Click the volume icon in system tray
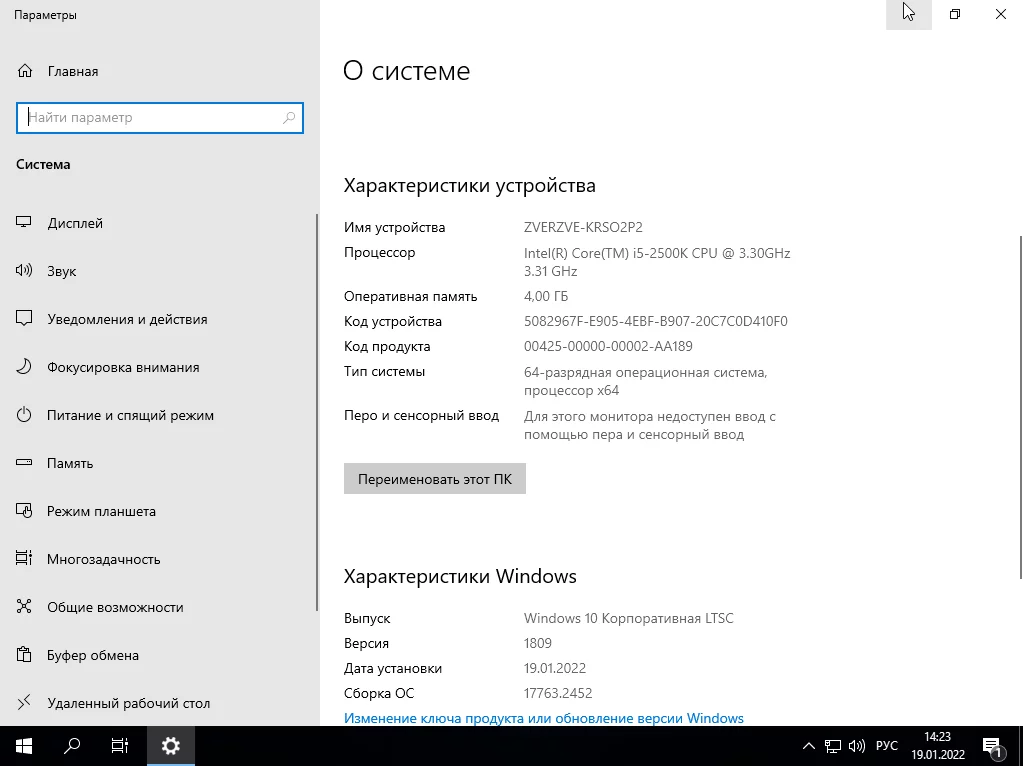The width and height of the screenshot is (1023, 766). [x=857, y=746]
